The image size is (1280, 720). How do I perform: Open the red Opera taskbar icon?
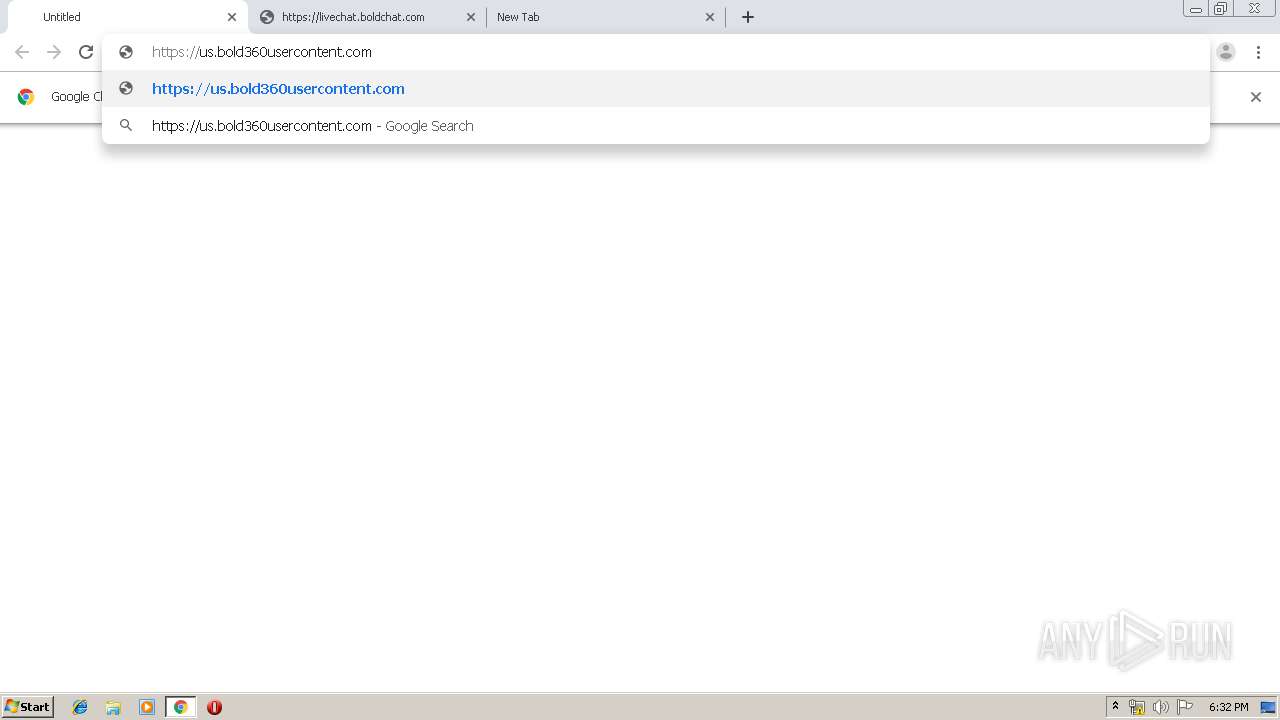pos(214,707)
